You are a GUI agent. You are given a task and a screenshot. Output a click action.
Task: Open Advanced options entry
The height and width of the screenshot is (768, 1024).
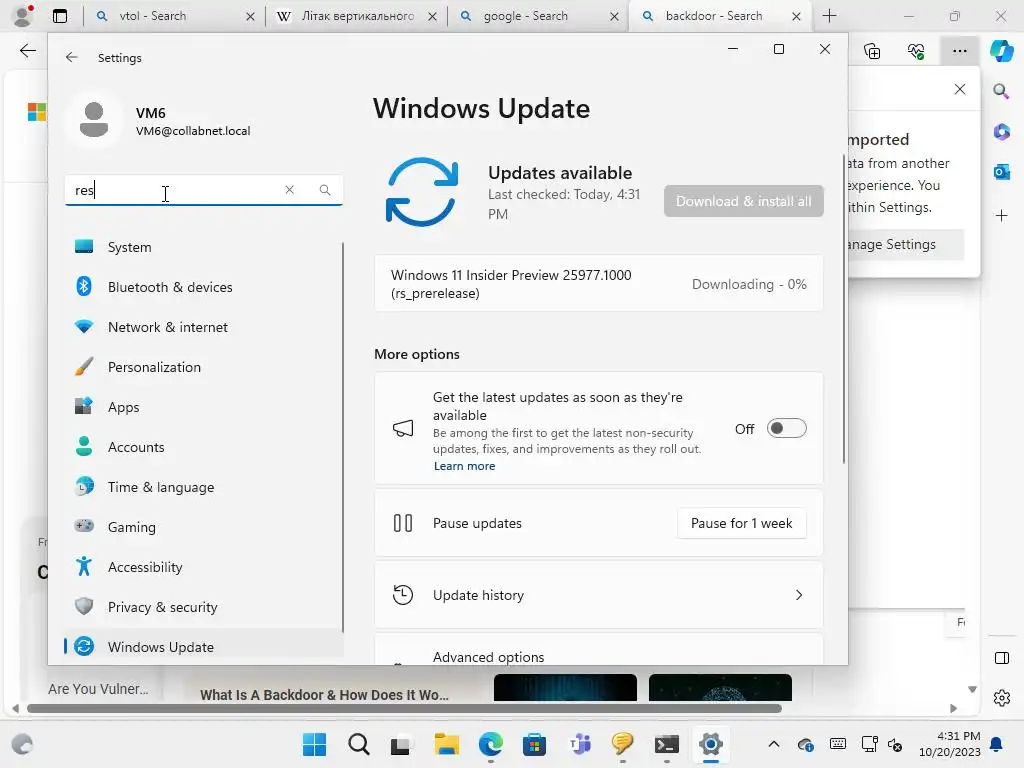pos(598,650)
